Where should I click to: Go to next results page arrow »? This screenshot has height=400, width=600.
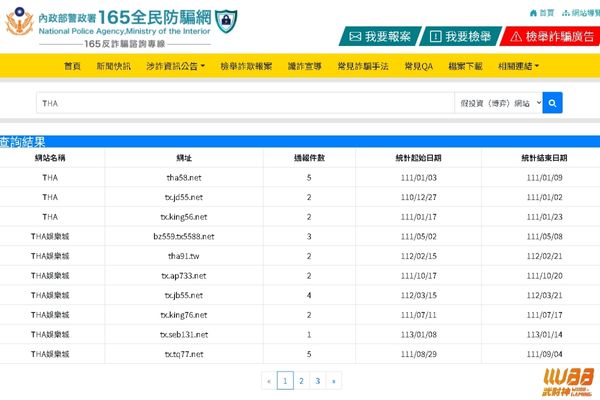334,380
